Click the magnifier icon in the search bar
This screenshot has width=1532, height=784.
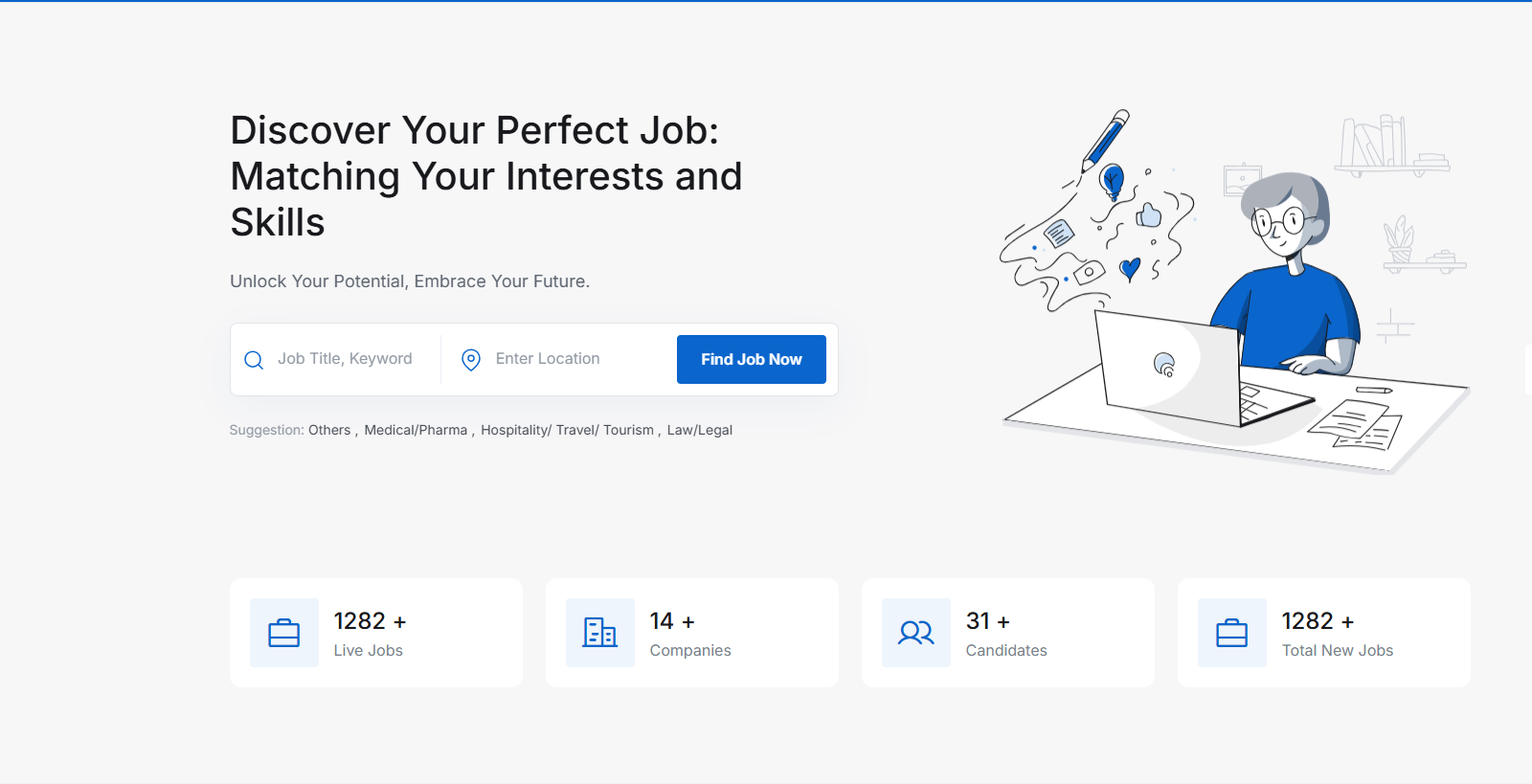[254, 360]
